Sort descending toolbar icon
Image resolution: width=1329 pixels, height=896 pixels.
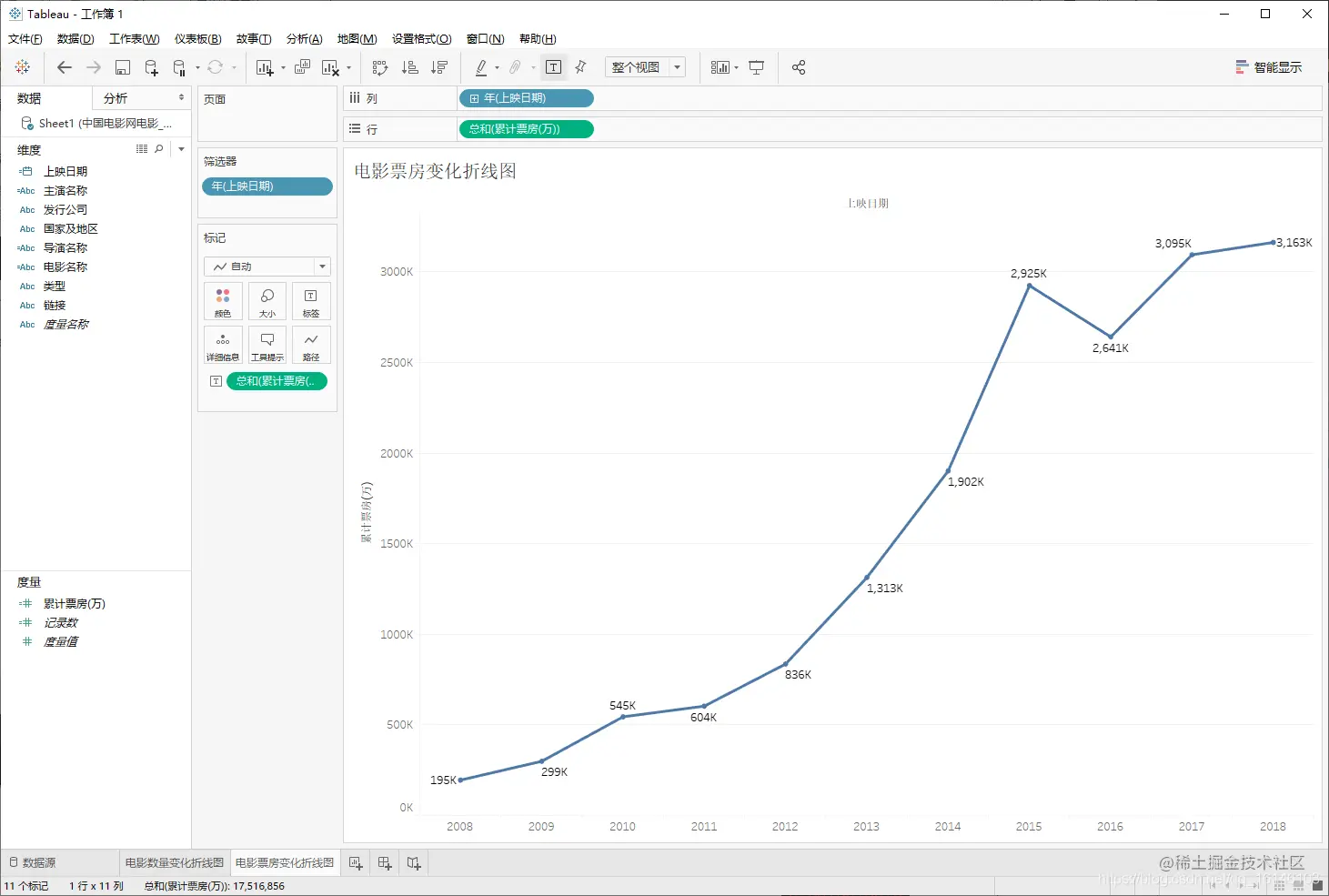(x=439, y=67)
